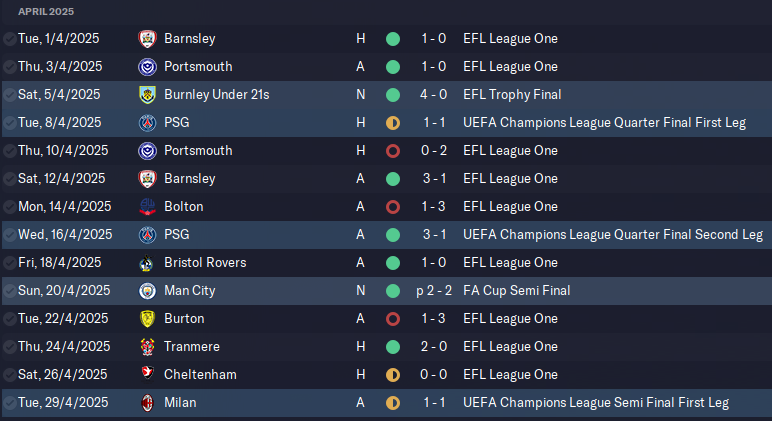Click the Cheltenham club badge
The image size is (772, 421).
(x=148, y=375)
